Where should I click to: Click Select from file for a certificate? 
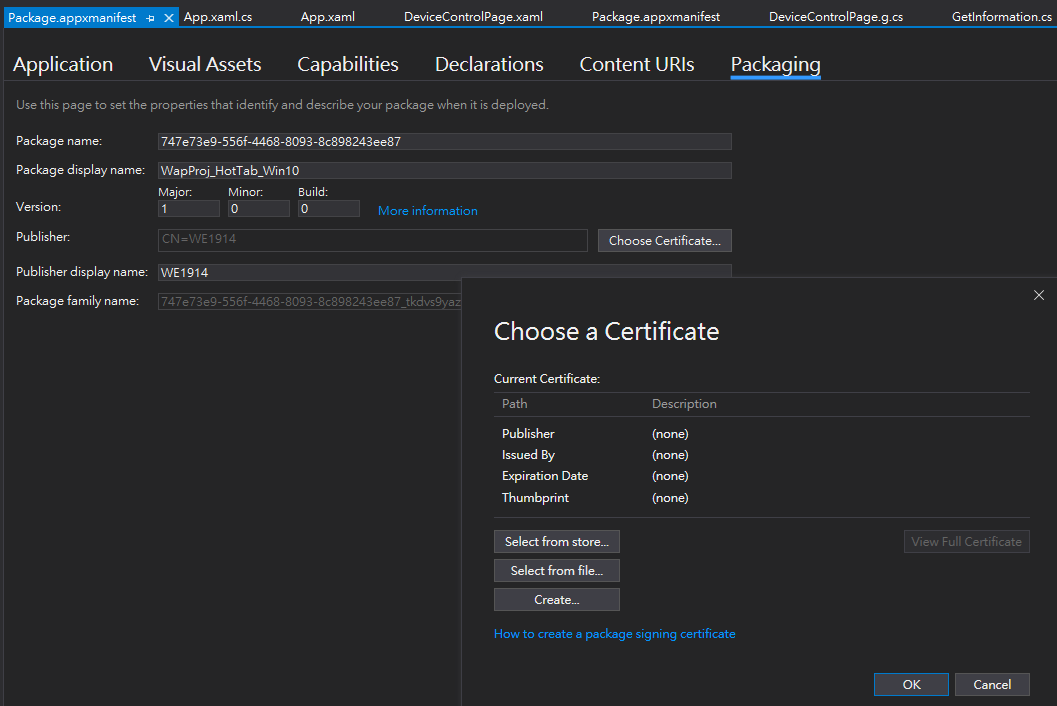click(x=556, y=570)
